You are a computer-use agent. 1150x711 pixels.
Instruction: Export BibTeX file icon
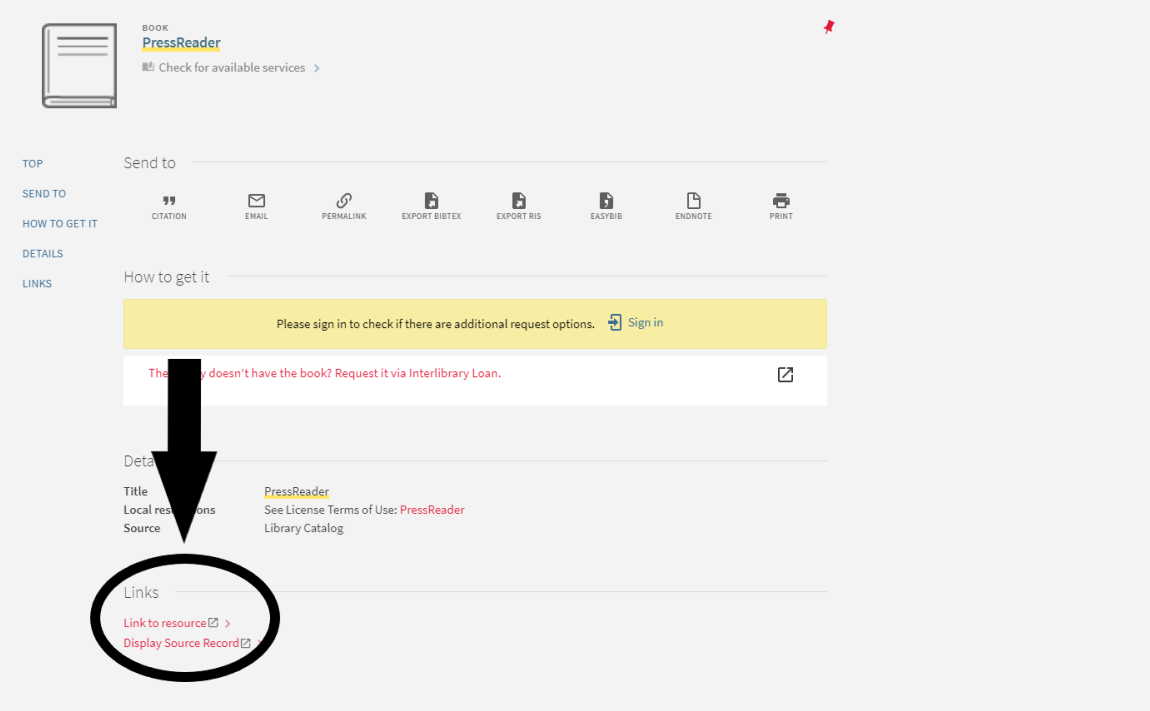[x=431, y=202]
